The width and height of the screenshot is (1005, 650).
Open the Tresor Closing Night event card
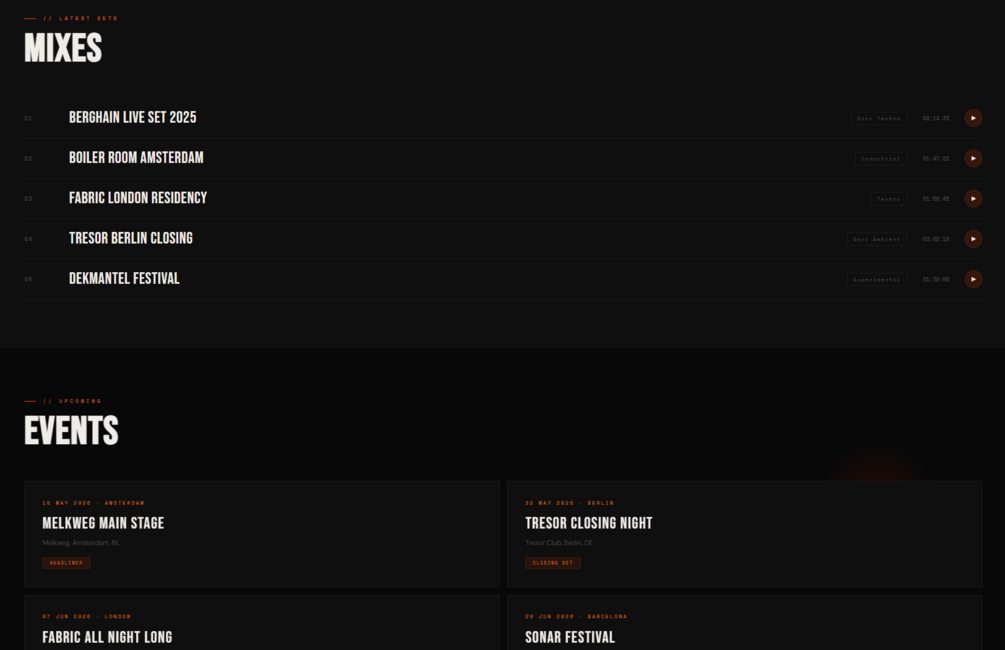(x=744, y=534)
